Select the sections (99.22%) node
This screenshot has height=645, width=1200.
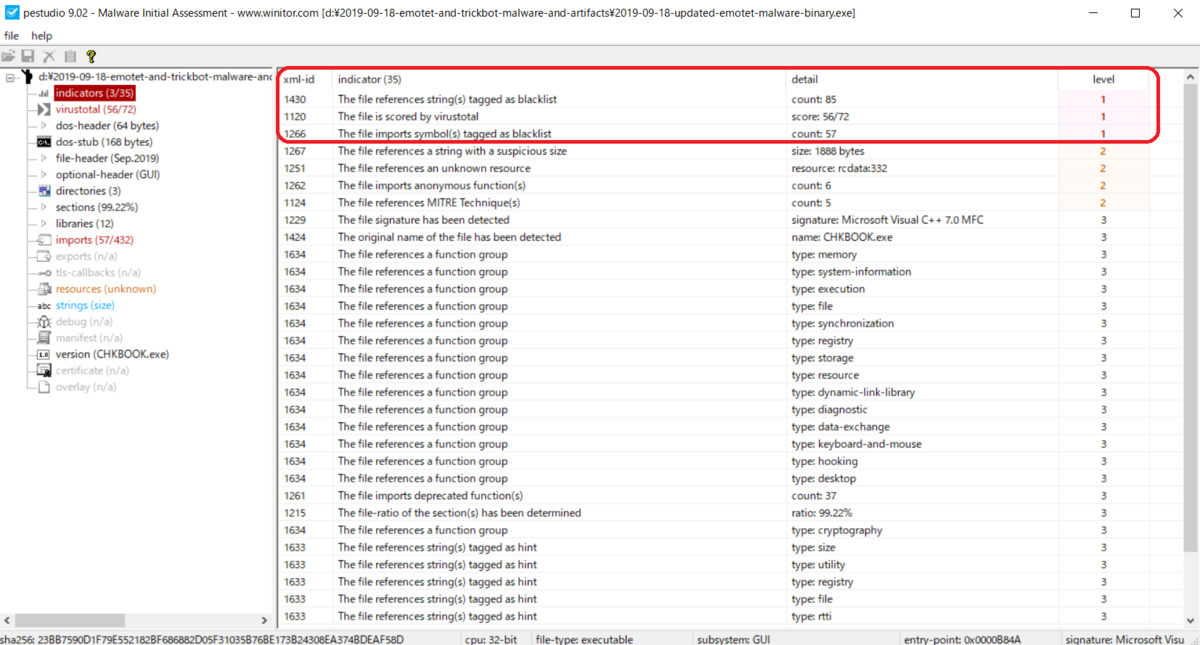tap(97, 207)
